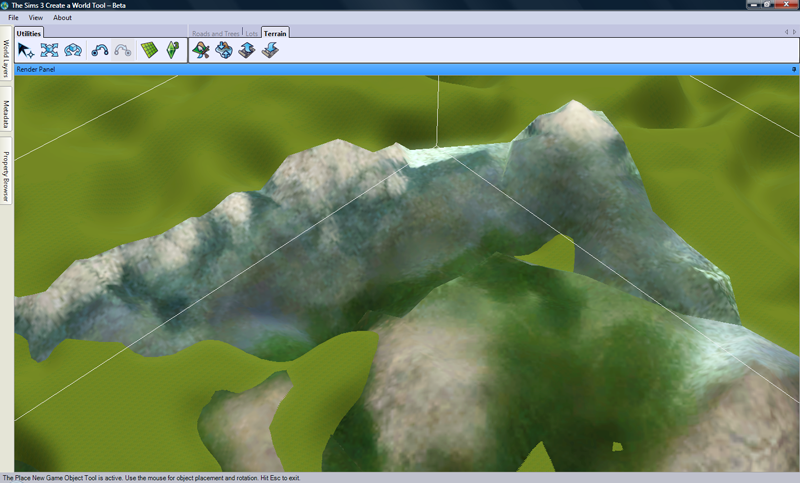The height and width of the screenshot is (483, 800).
Task: Open the File menu
Action: tap(13, 17)
